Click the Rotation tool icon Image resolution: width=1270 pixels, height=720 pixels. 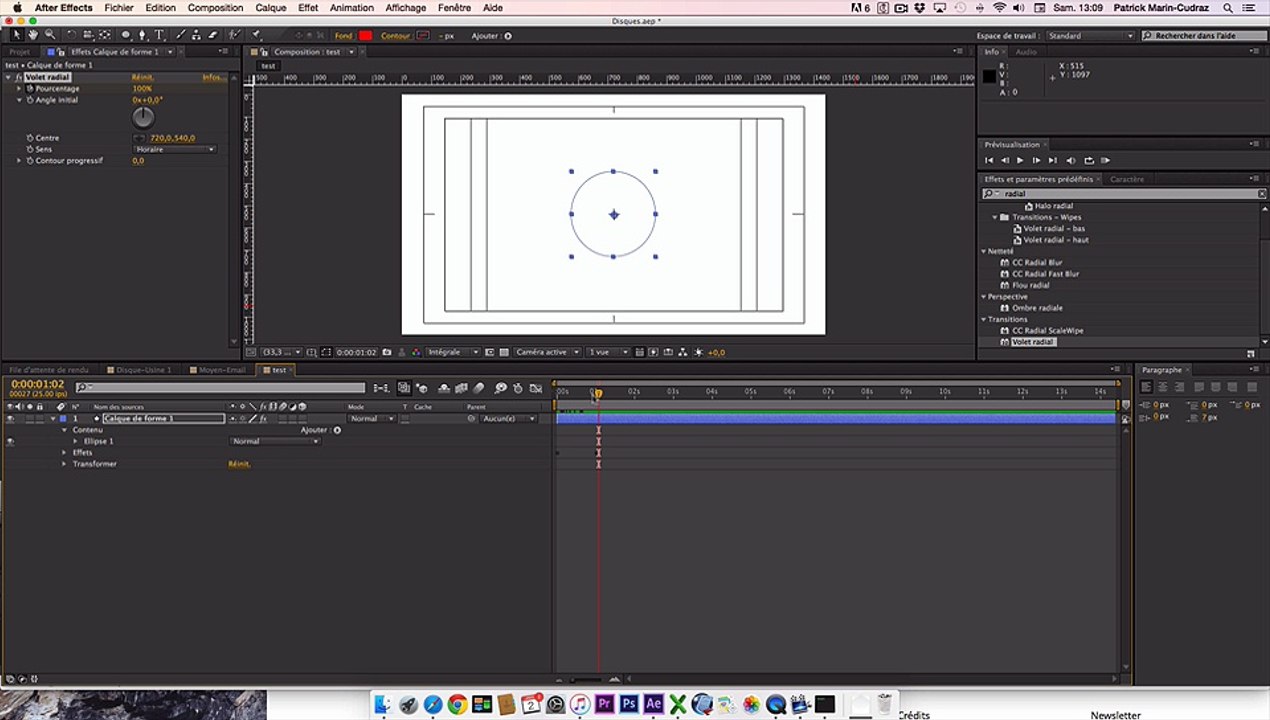coord(71,35)
